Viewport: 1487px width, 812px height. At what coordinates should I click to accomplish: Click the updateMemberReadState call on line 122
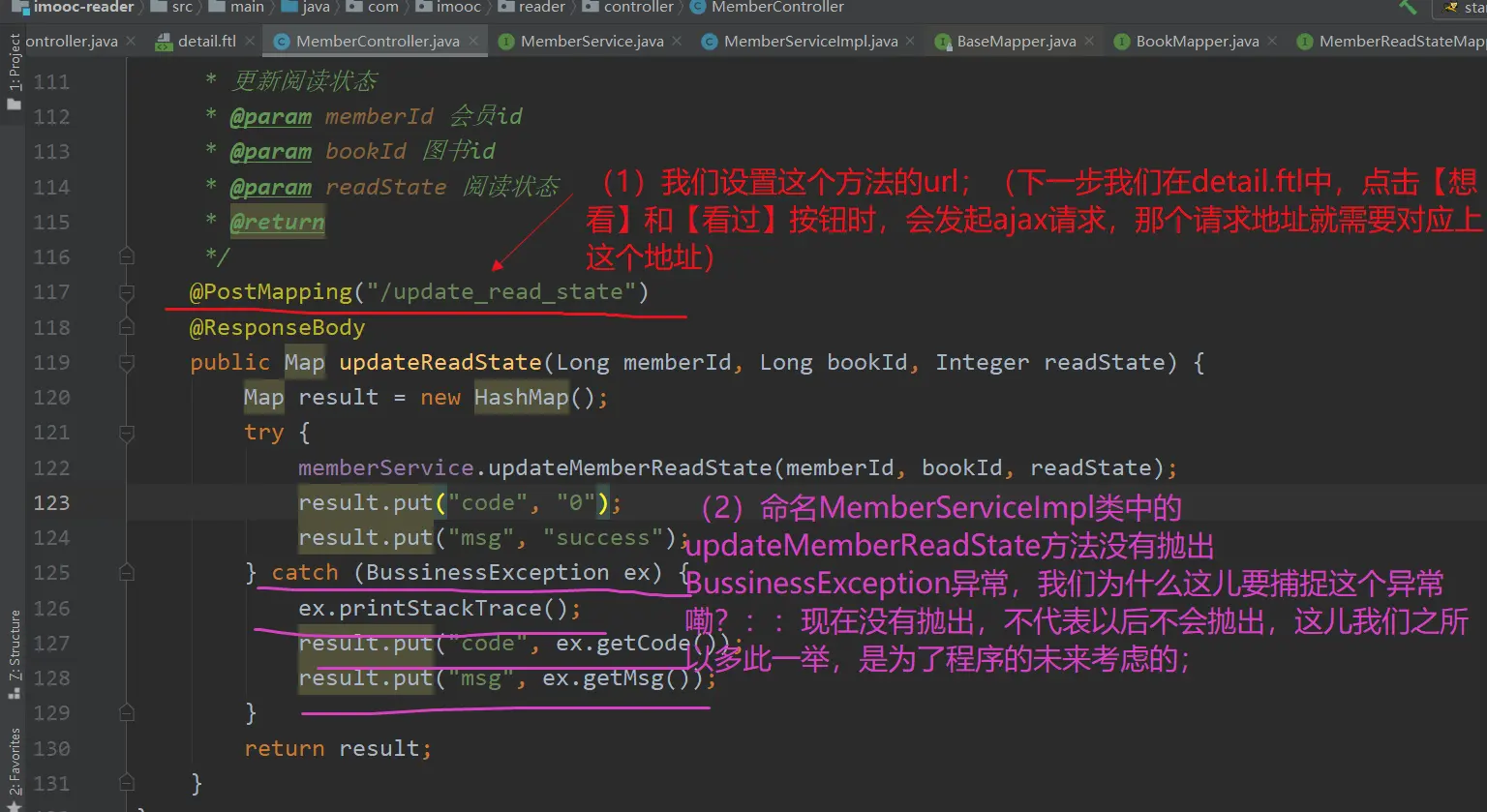(x=630, y=468)
